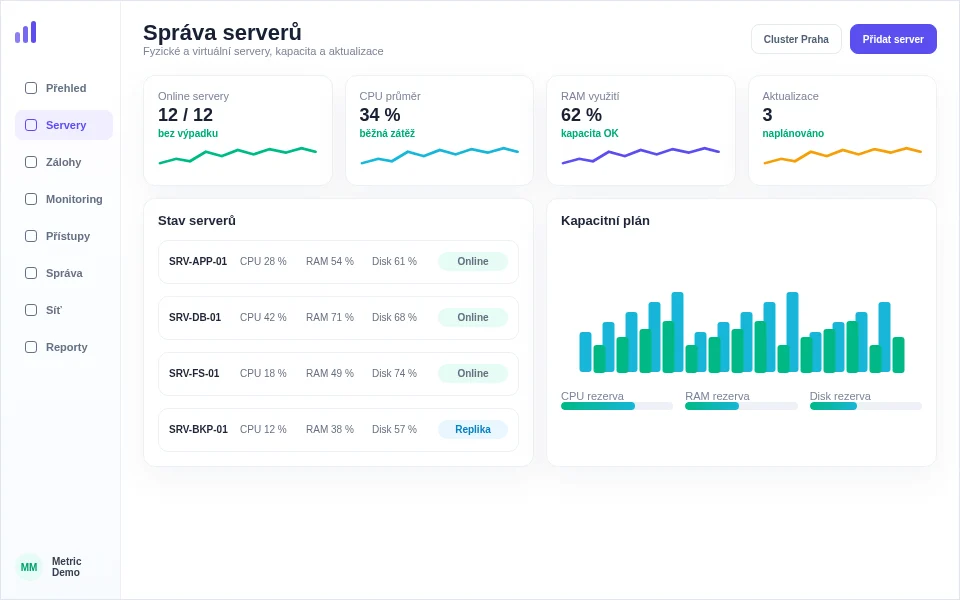The width and height of the screenshot is (960, 600).
Task: Click the icon beside Zálohy
Action: 31,162
